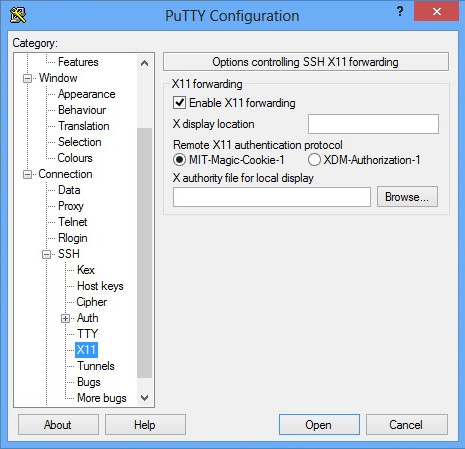Select MIT-Magic-Cookie-1 protocol
The width and height of the screenshot is (465, 449).
click(x=179, y=160)
